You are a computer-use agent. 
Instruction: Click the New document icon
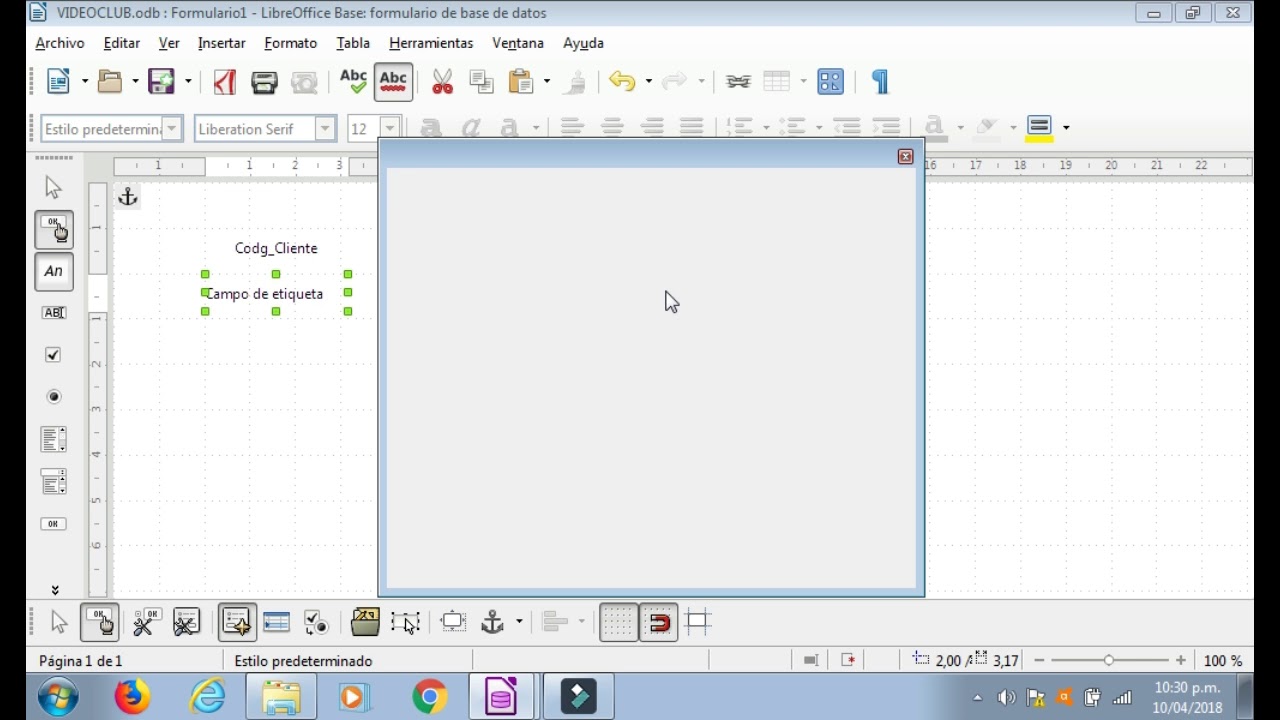pos(59,82)
